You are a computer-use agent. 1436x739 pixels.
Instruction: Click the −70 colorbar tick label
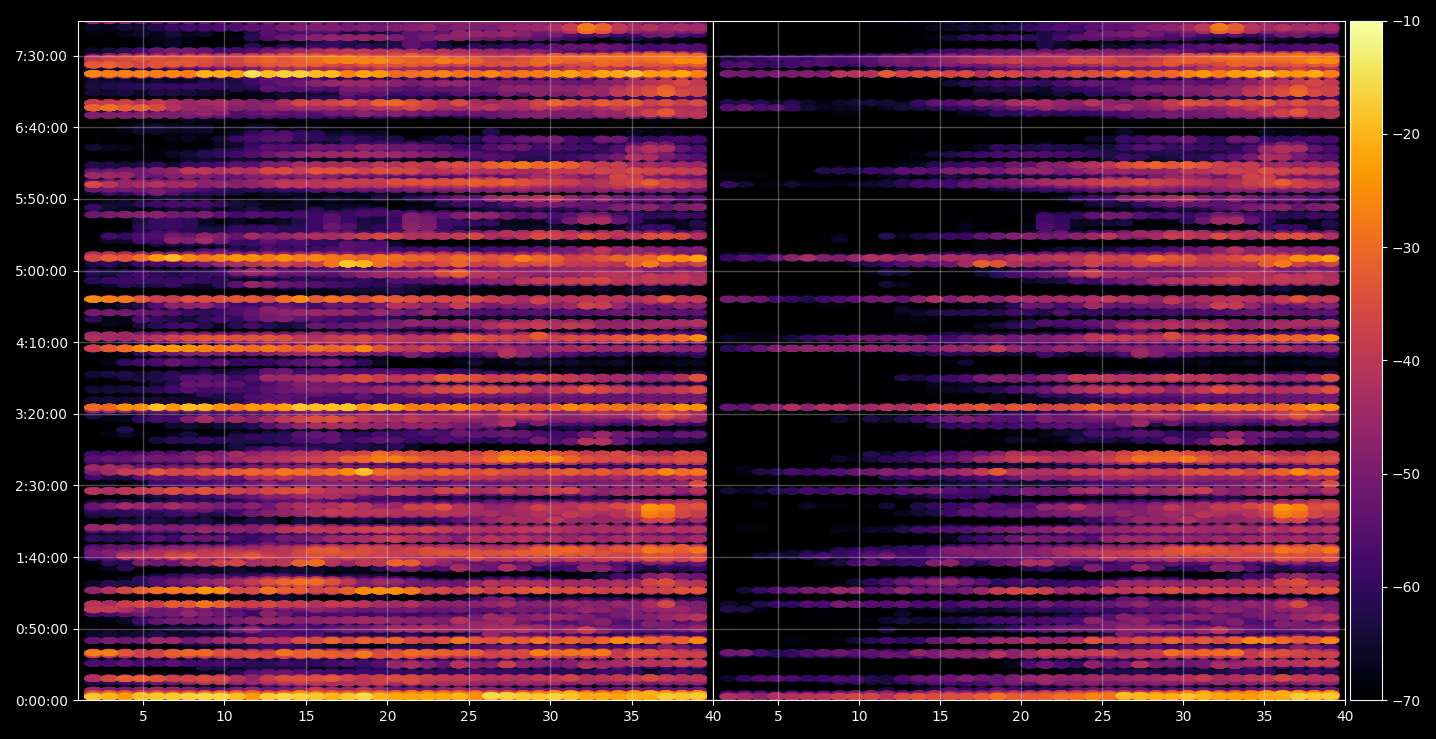(x=1405, y=701)
